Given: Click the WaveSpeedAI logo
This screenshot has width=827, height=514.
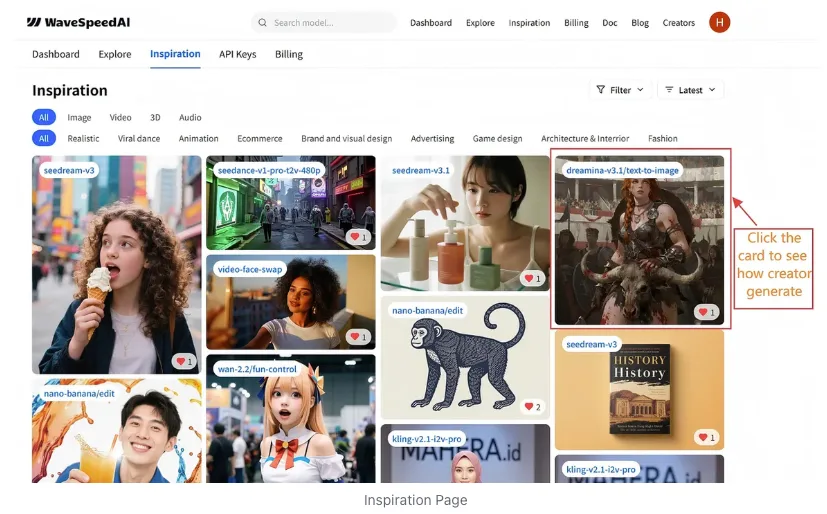Looking at the screenshot, I should 78,22.
